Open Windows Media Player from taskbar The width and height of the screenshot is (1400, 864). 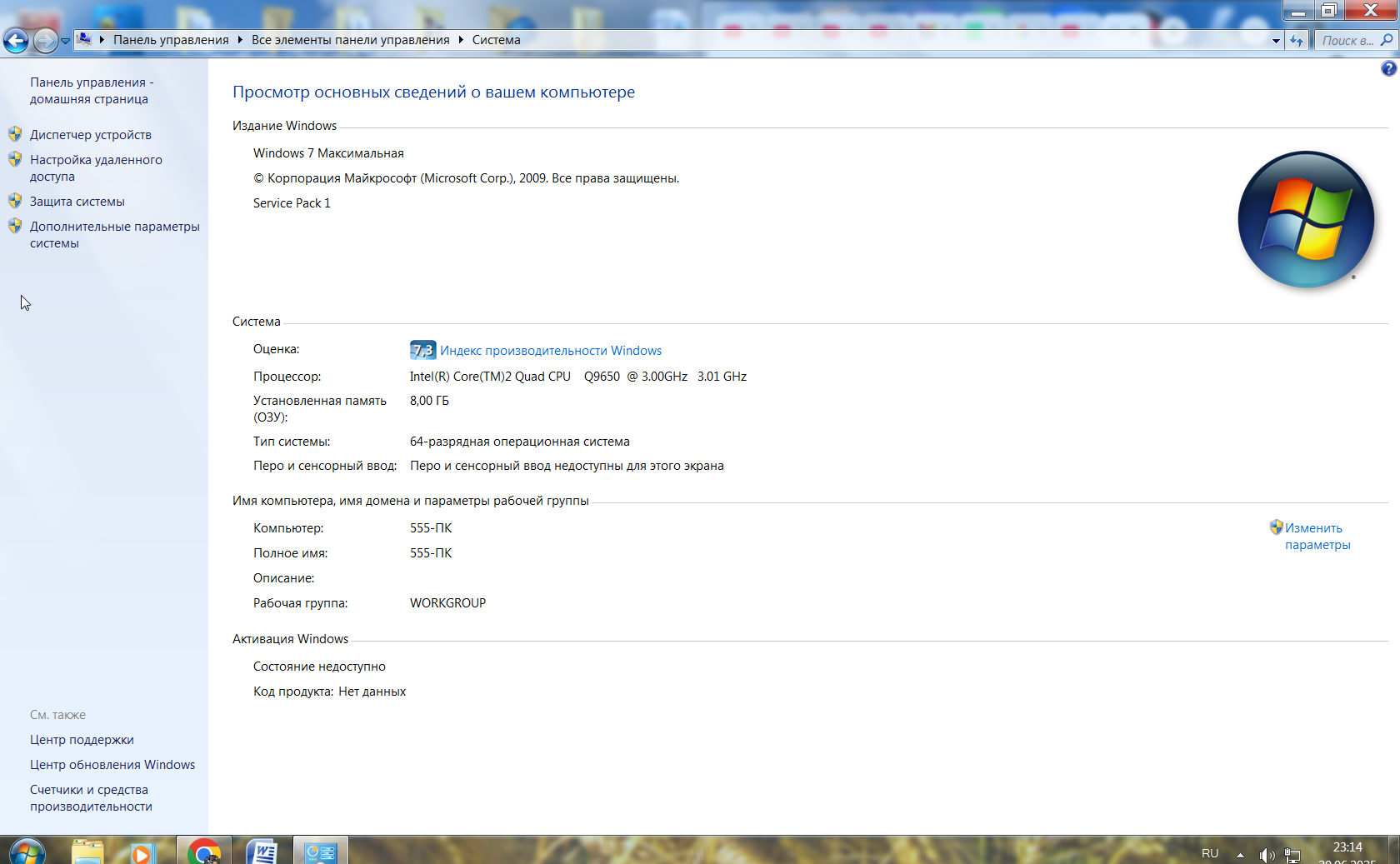(x=142, y=852)
